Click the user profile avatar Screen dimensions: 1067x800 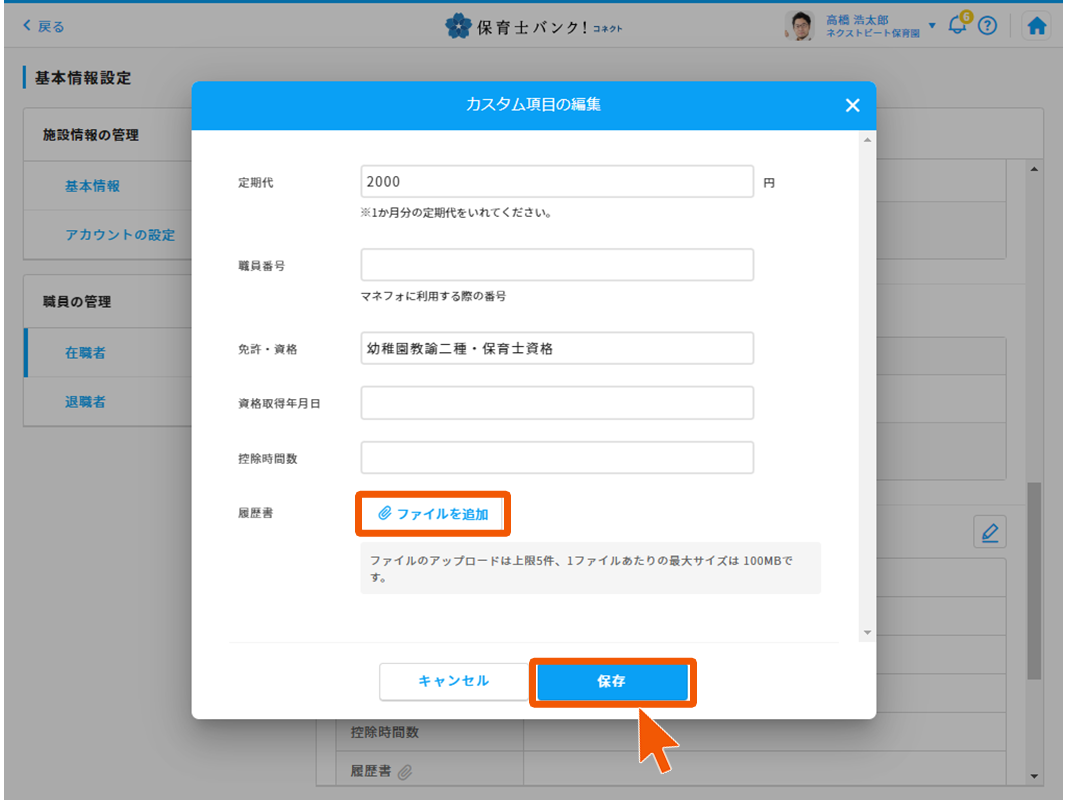coord(800,27)
